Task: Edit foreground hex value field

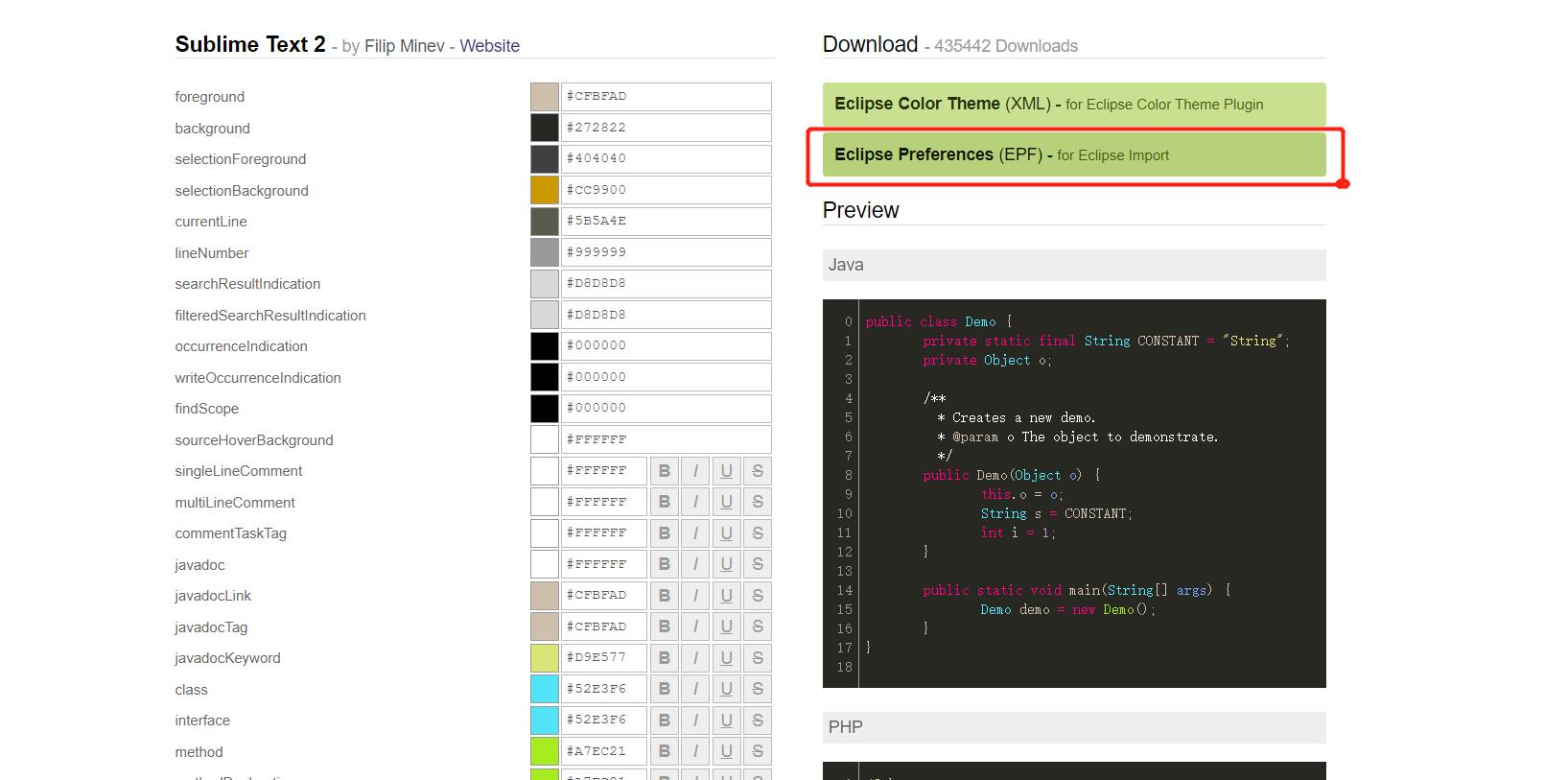Action: [666, 97]
